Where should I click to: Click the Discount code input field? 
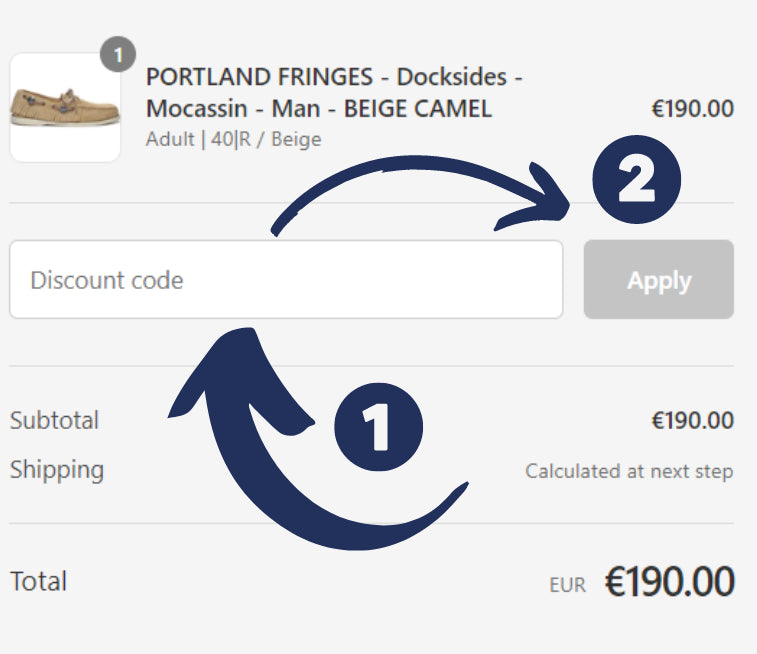(x=285, y=280)
